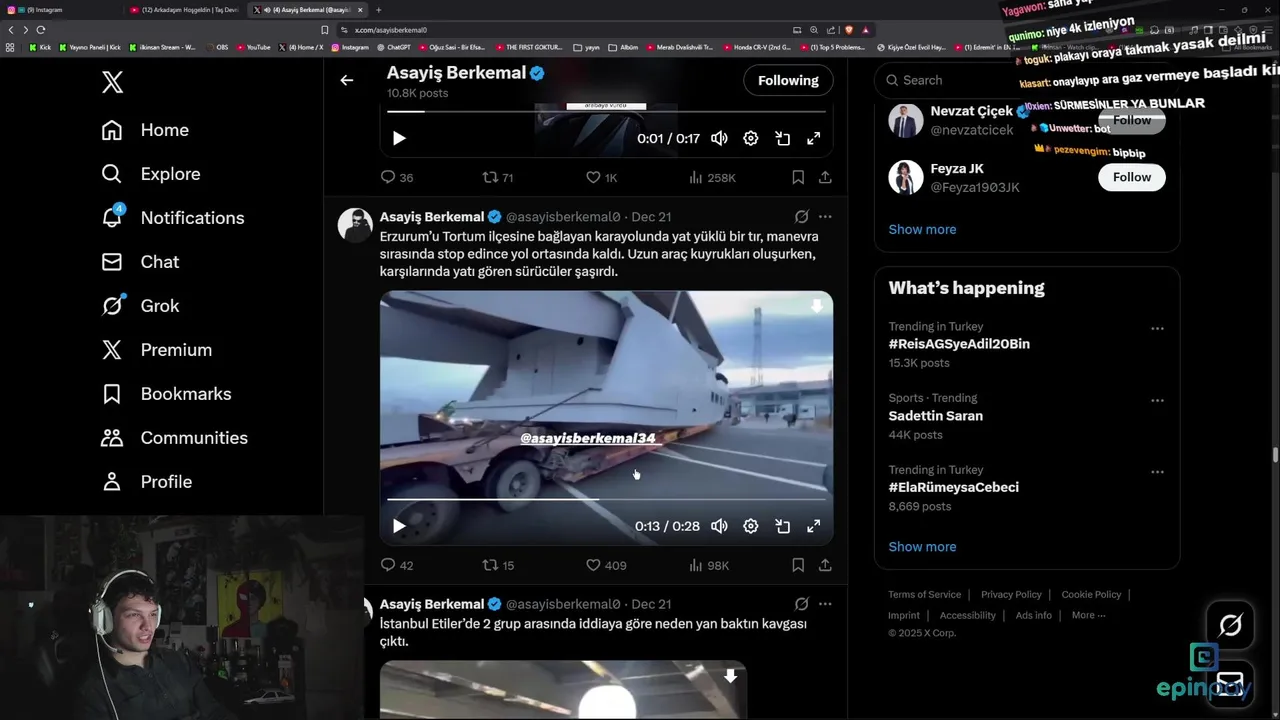This screenshot has height=720, width=1280.
Task: Click the download arrow on yacht video
Action: (x=816, y=306)
